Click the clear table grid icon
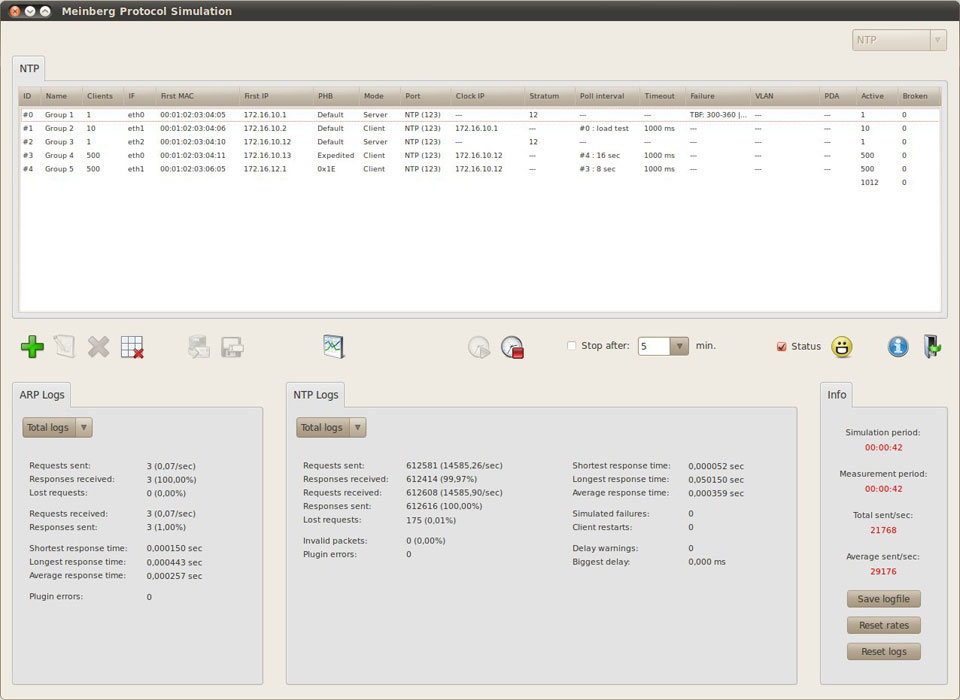 pyautogui.click(x=132, y=347)
